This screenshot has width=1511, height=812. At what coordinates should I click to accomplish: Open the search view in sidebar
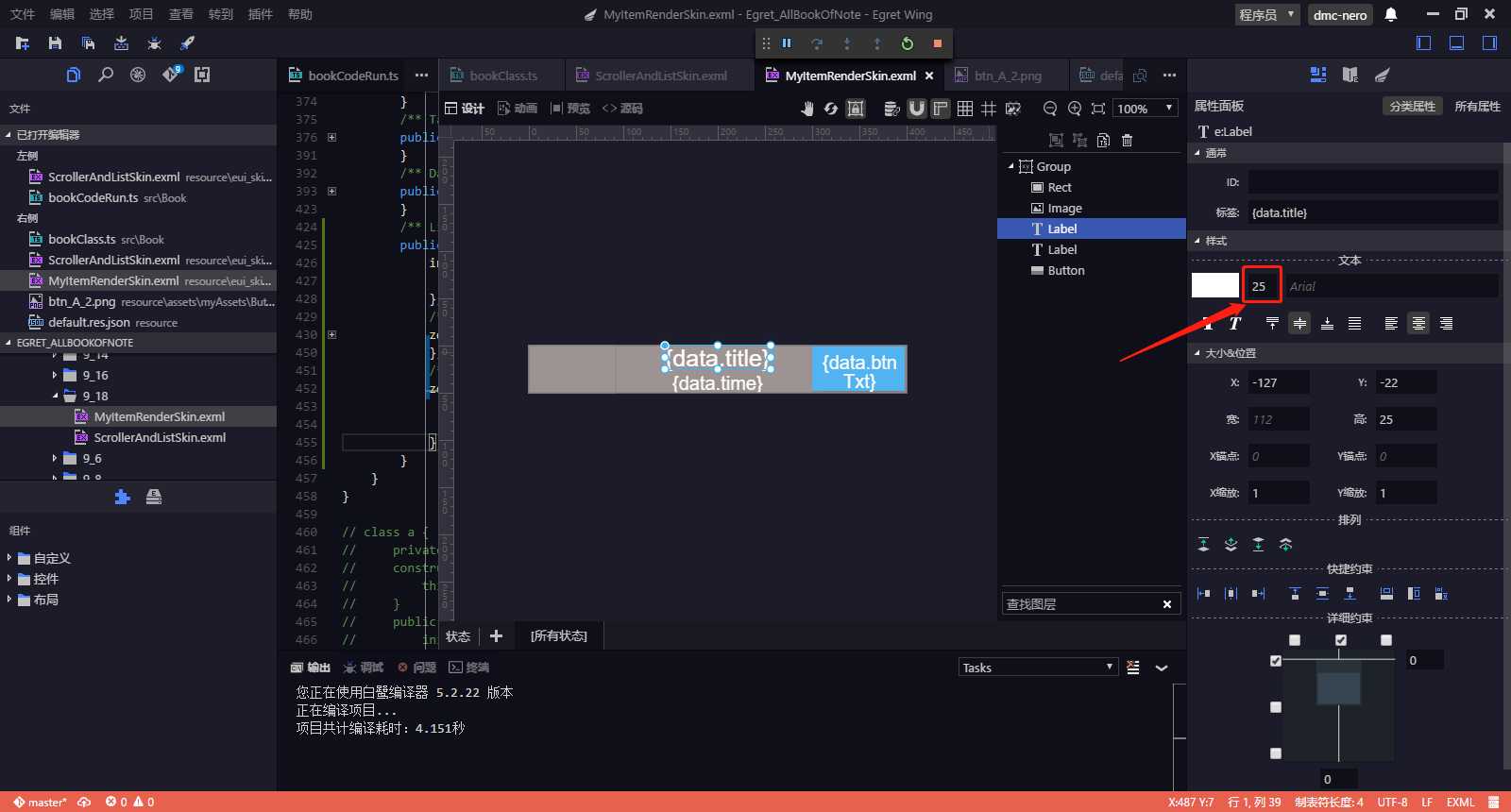tap(106, 75)
